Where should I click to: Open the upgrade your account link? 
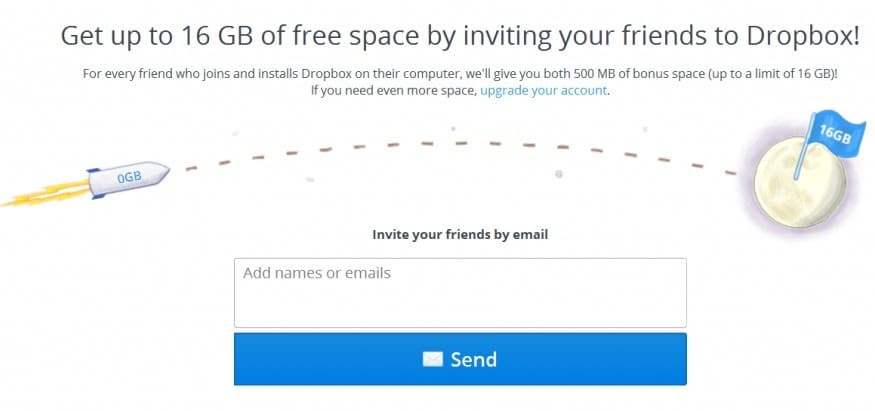[x=543, y=90]
